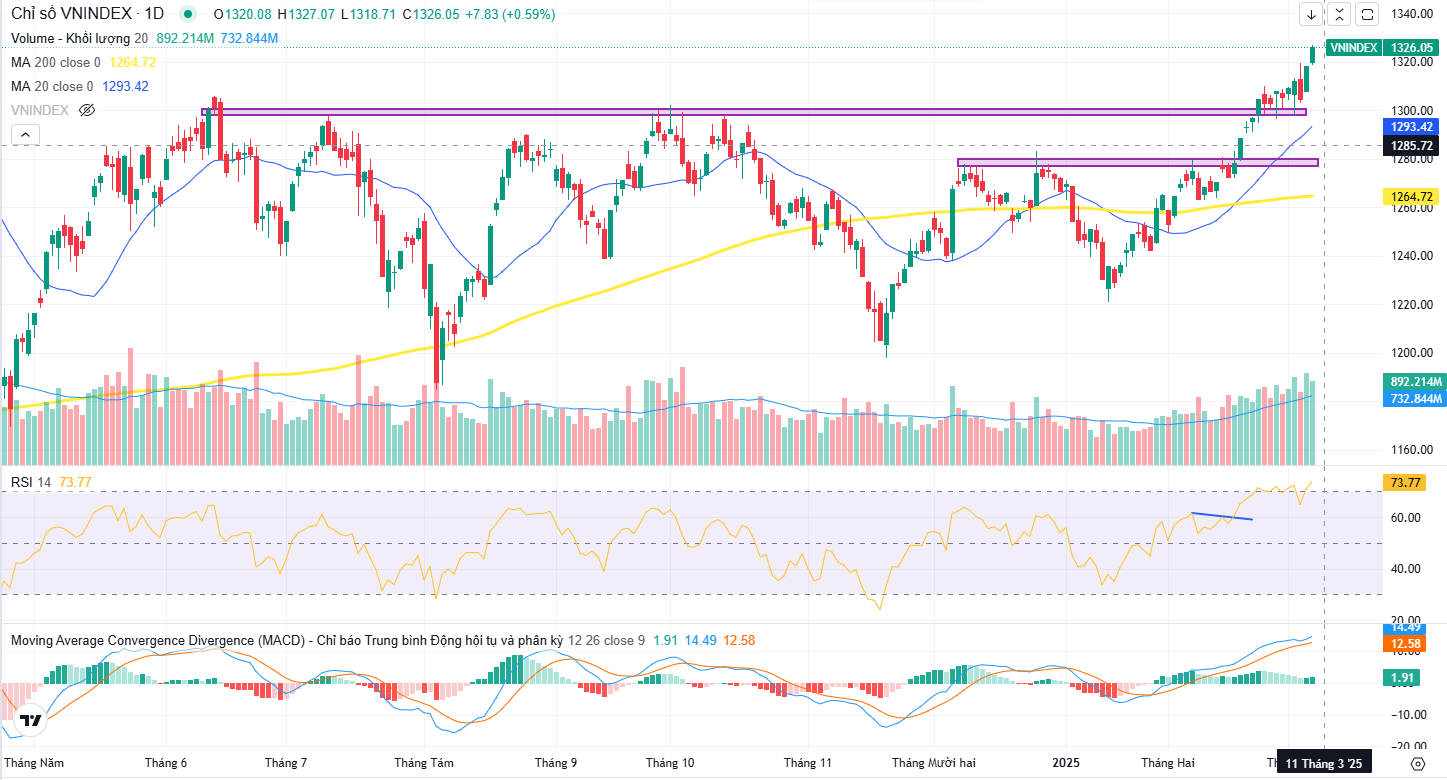Select the MA 200 close 0 legend
Viewport: 1447px width, 780px height.
point(57,62)
